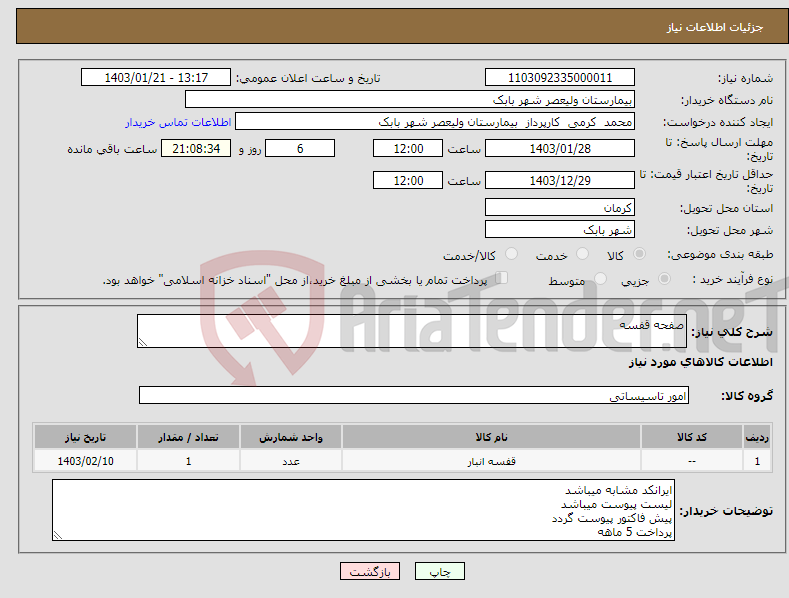Click the نام کالا column header
789x598 pixels.
(x=491, y=437)
